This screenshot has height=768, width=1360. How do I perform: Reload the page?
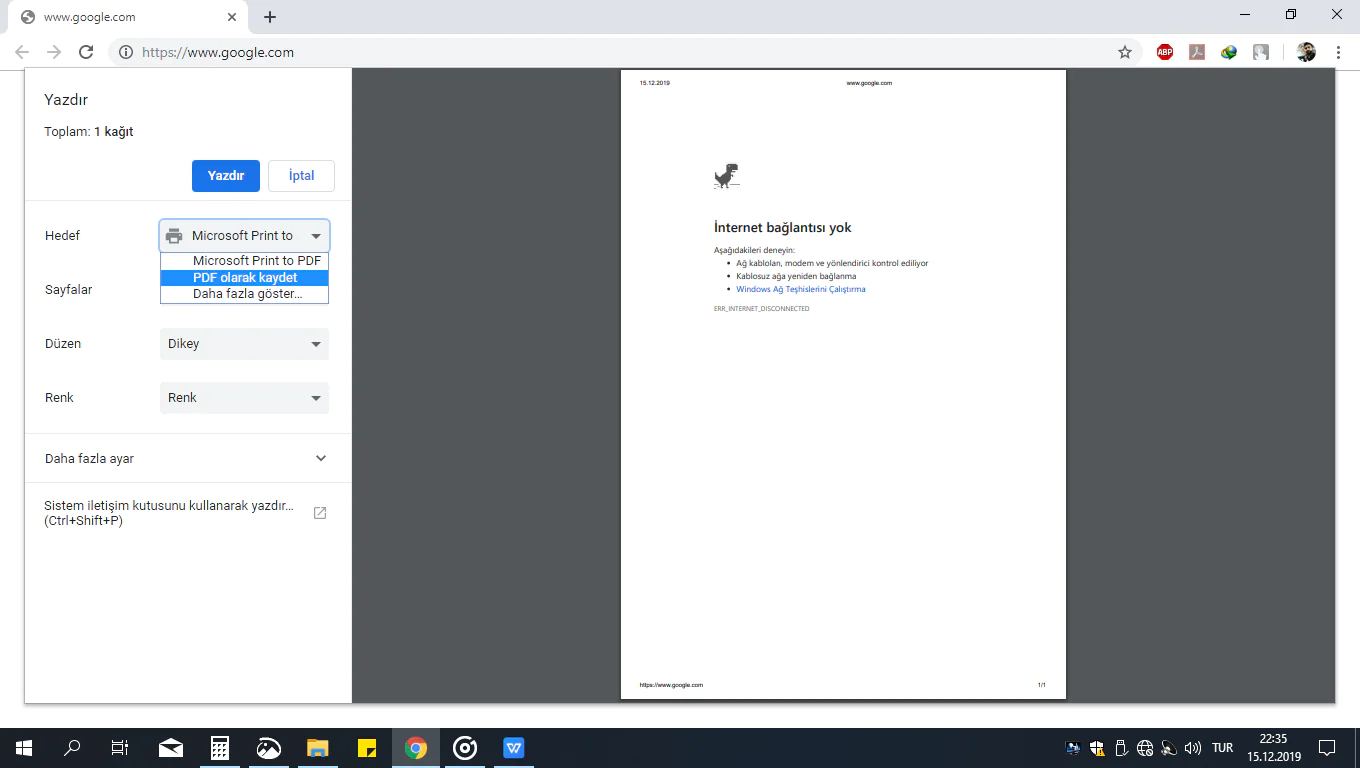pyautogui.click(x=86, y=52)
